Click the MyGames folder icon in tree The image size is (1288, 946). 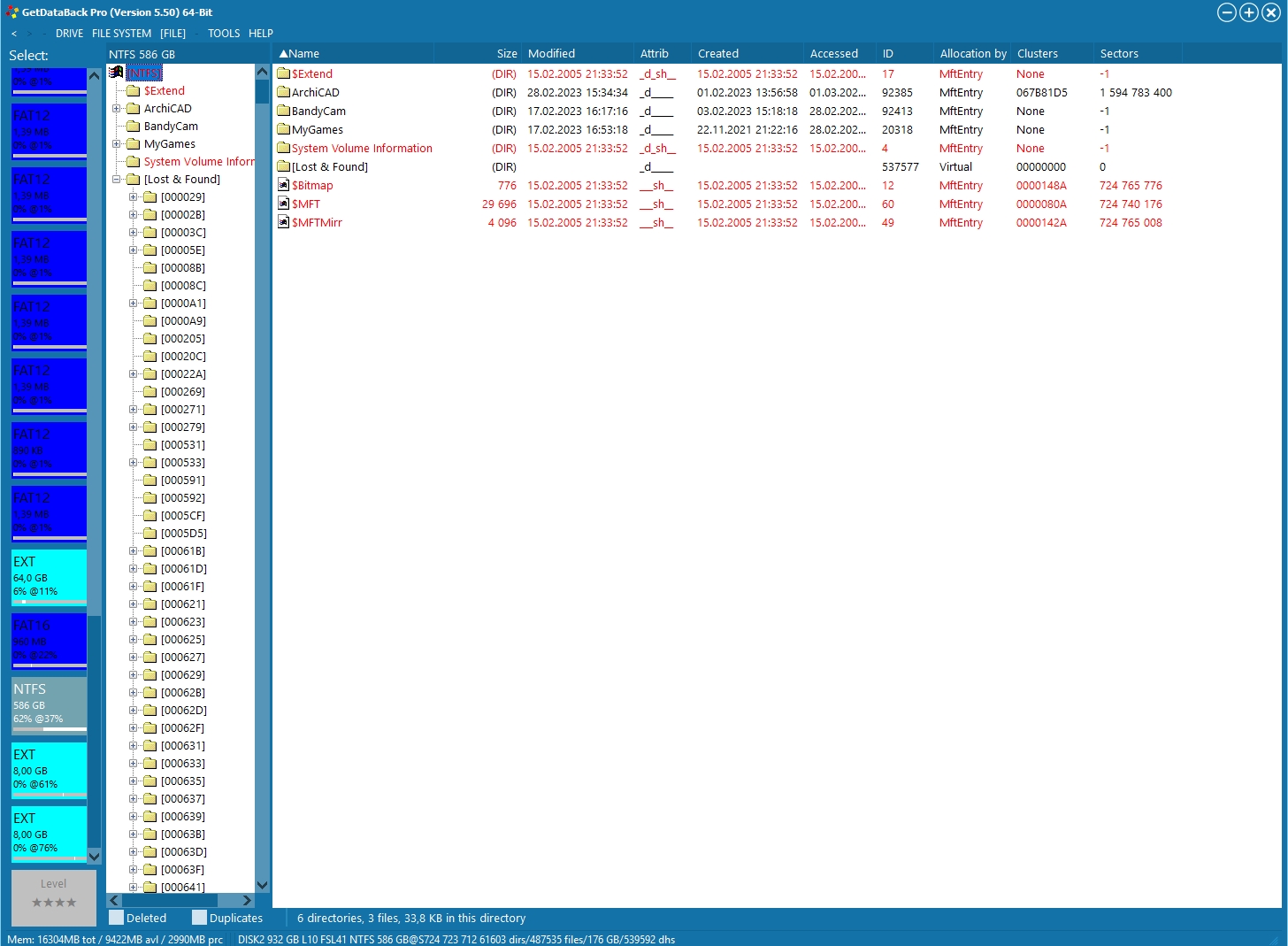coord(134,144)
